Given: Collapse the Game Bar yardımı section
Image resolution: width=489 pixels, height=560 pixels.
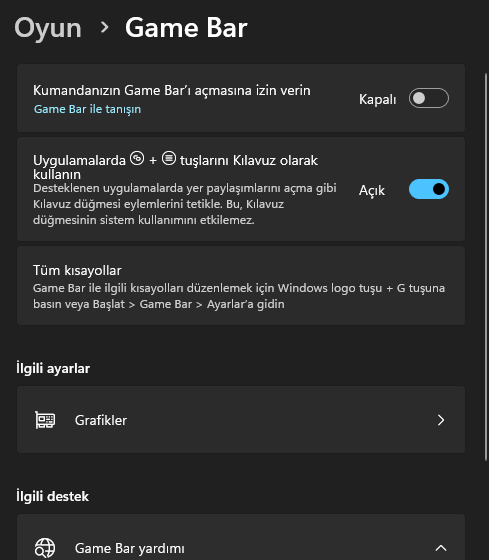Looking at the screenshot, I should (441, 548).
